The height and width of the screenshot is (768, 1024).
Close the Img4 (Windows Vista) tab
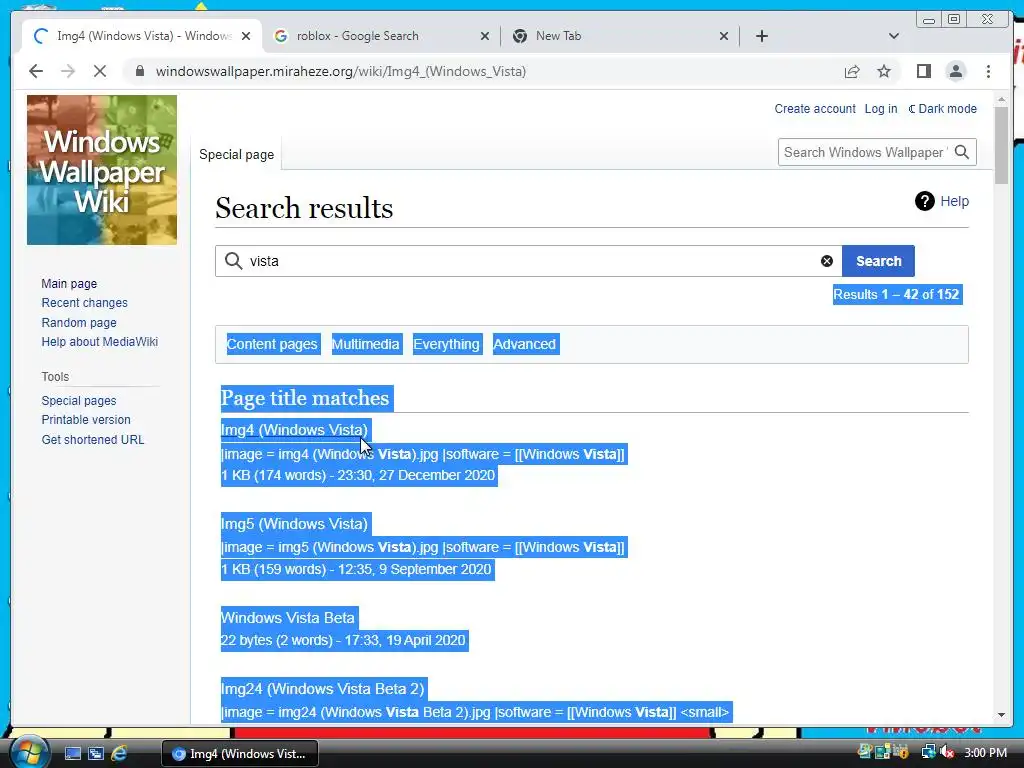(x=246, y=36)
